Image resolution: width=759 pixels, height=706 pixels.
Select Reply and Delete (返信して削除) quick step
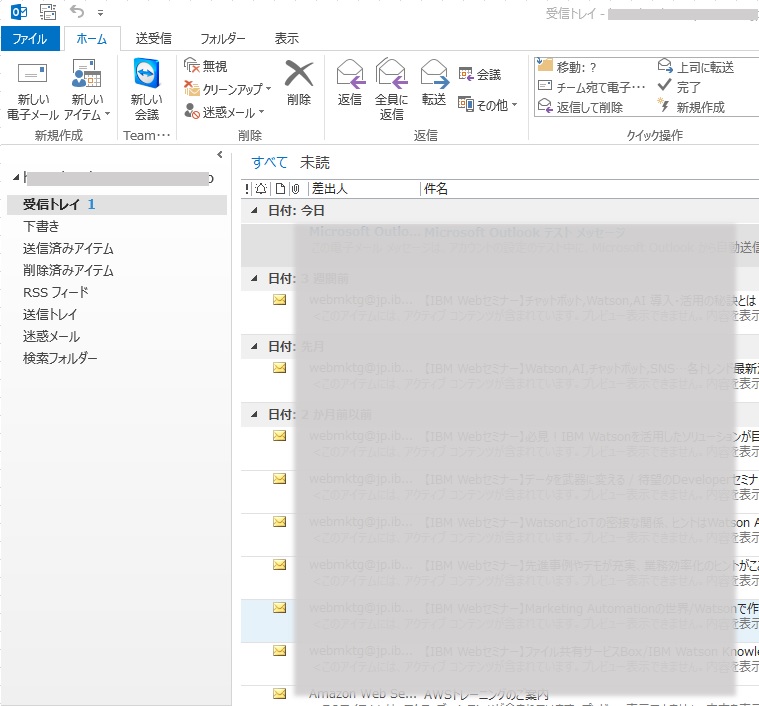click(x=580, y=107)
